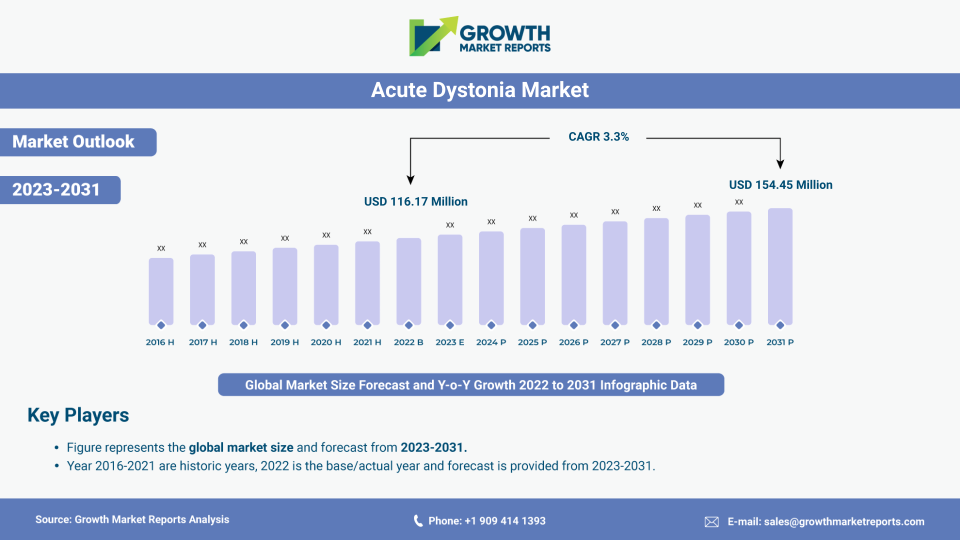Select the Market Outlook label
Viewport: 960px width, 540px height.
pos(74,142)
